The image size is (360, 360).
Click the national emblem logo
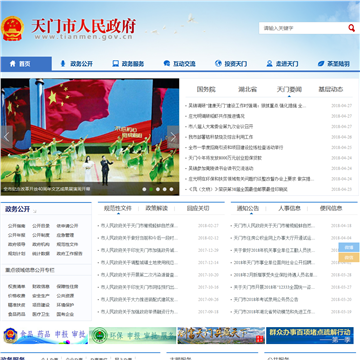pos(12,29)
